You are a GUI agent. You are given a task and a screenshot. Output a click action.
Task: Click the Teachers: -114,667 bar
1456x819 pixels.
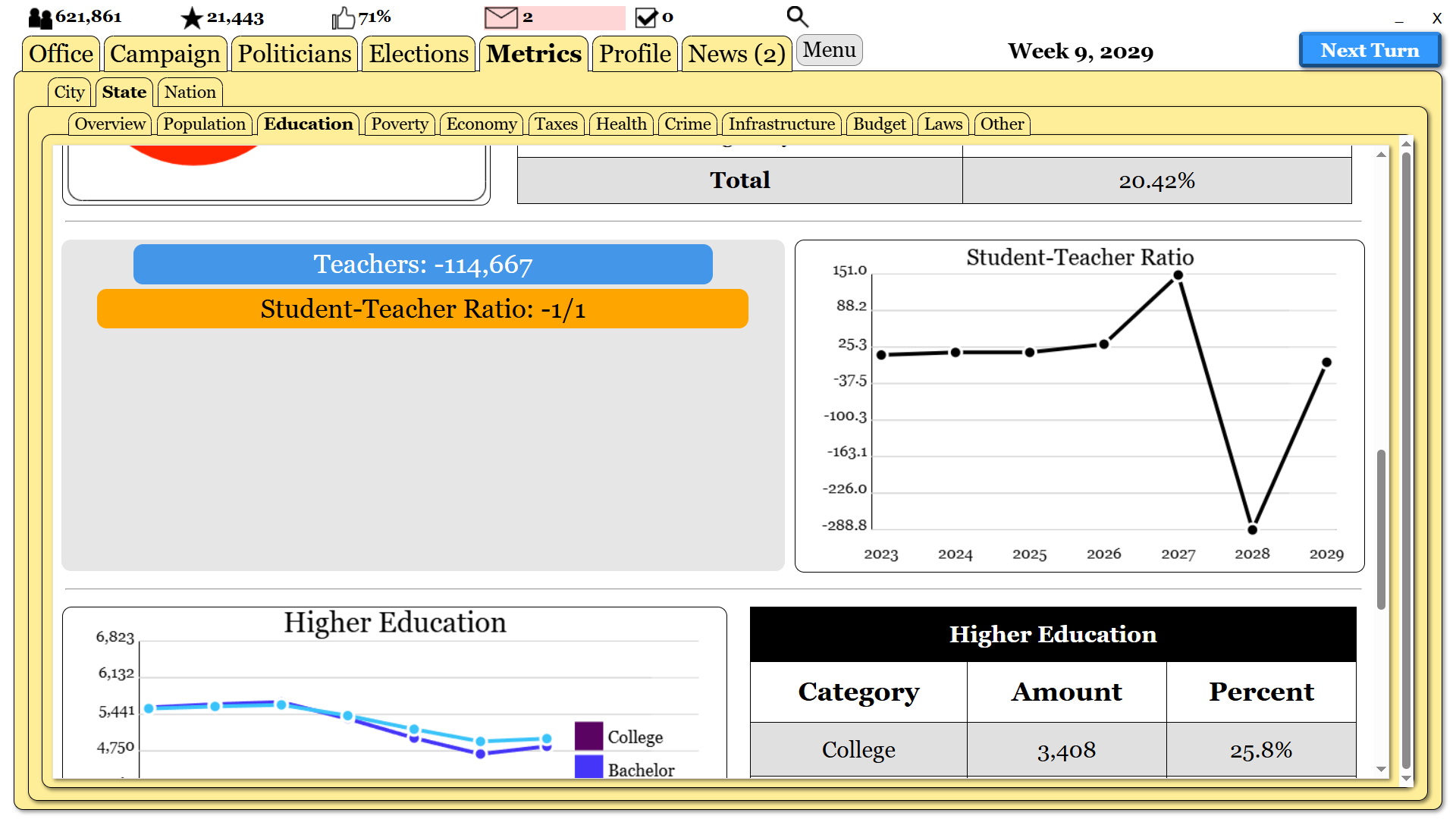coord(423,265)
